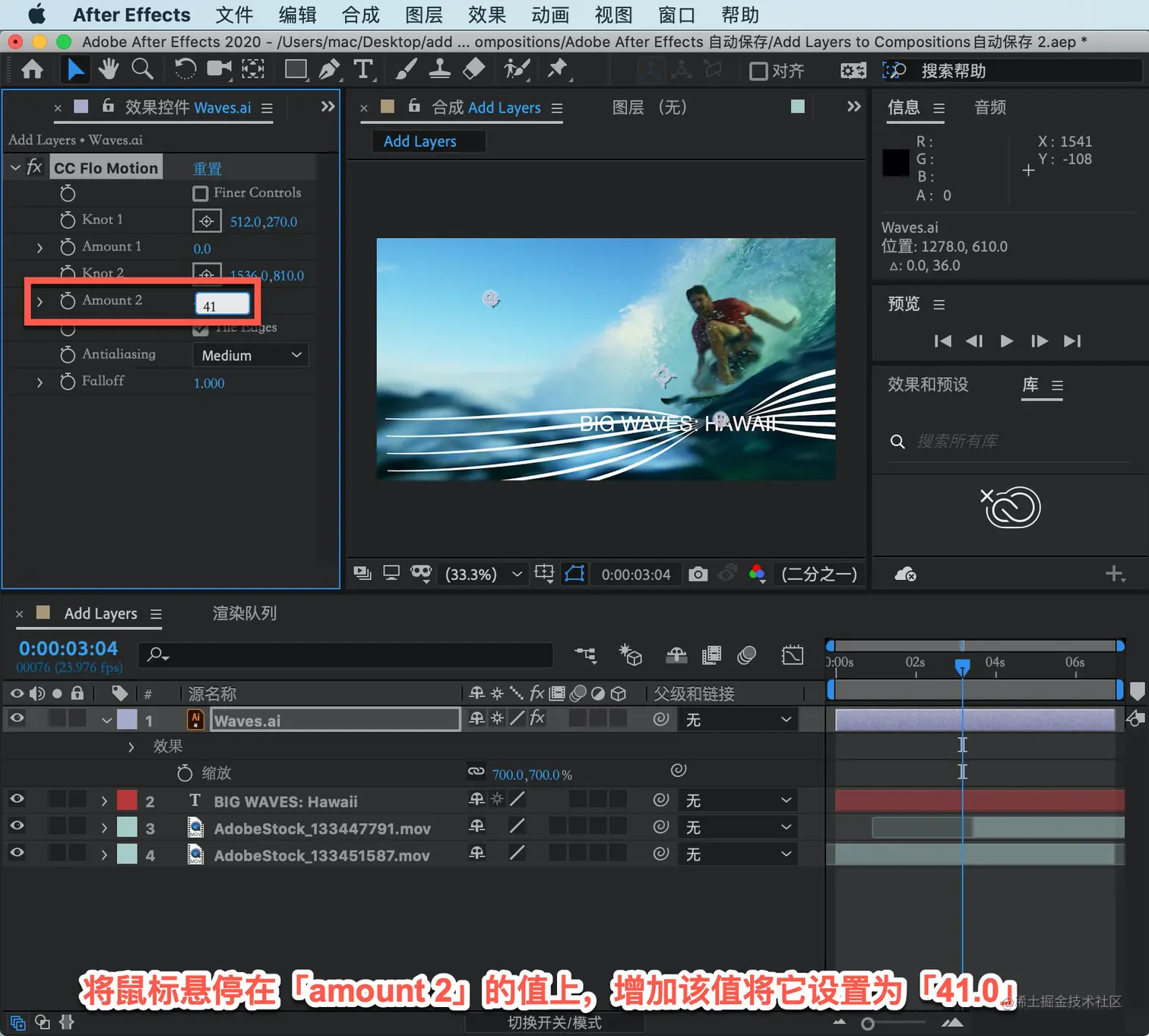Hide the BIG WAVES: Hawaii layer
Image resolution: width=1149 pixels, height=1036 pixels.
(x=17, y=799)
